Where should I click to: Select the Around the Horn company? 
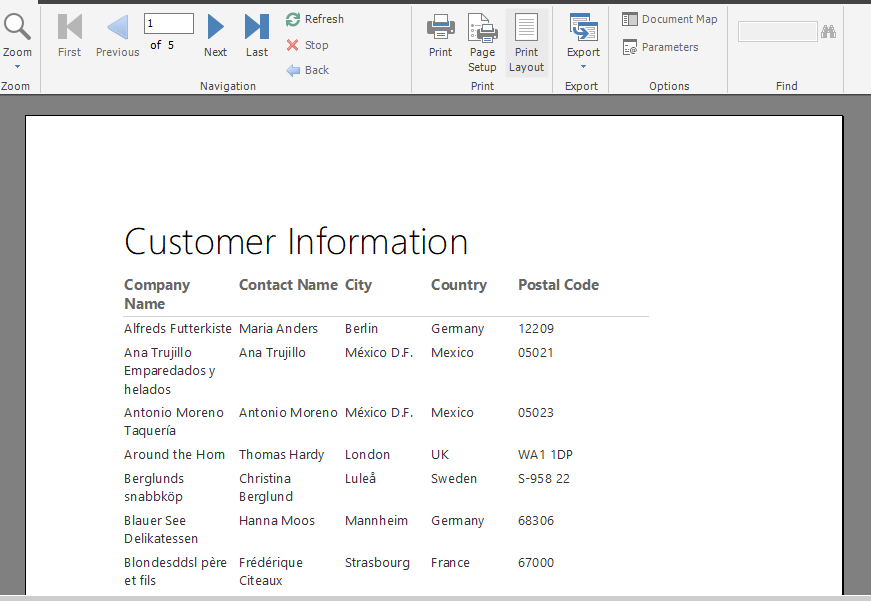(x=174, y=454)
